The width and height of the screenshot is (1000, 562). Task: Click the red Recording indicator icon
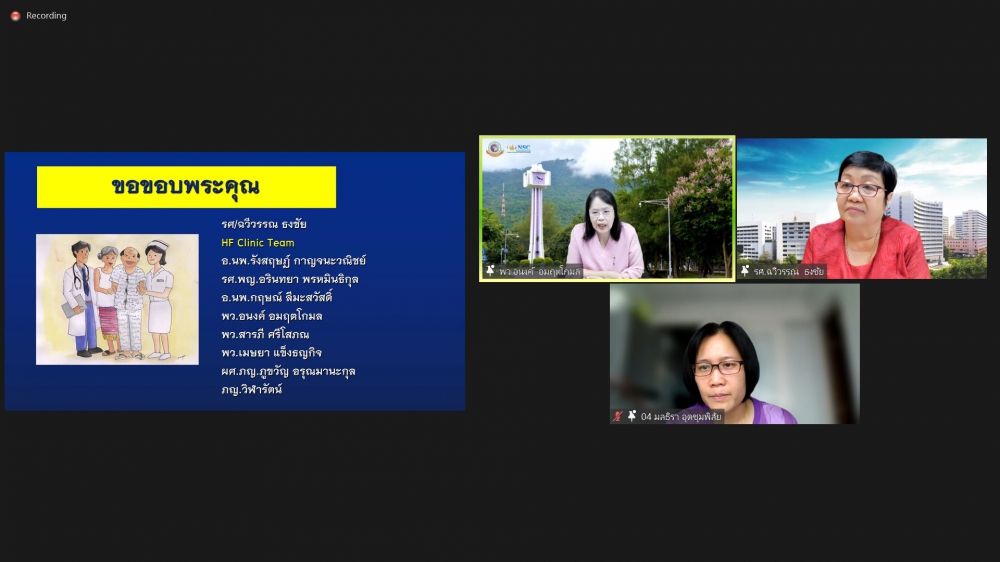(x=15, y=16)
